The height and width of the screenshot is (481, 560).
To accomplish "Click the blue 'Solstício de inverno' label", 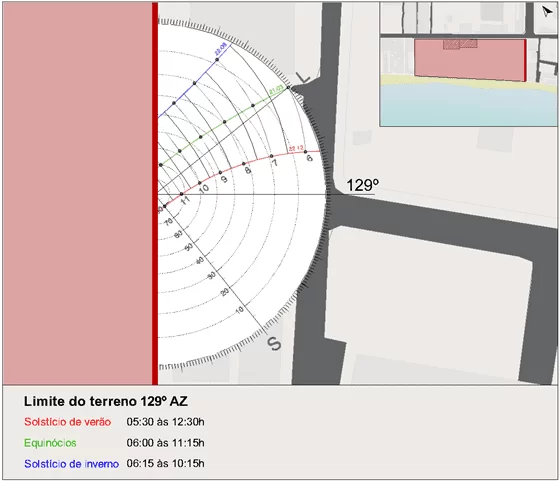I will 71,464.
